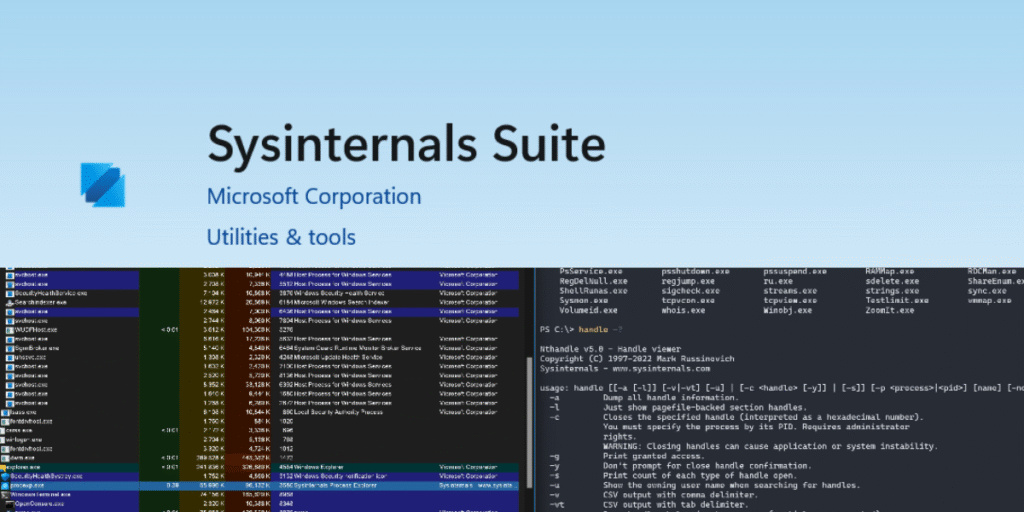The width and height of the screenshot is (1024, 512).
Task: Click the SearchIndexer.exe process icon
Action: [9, 302]
